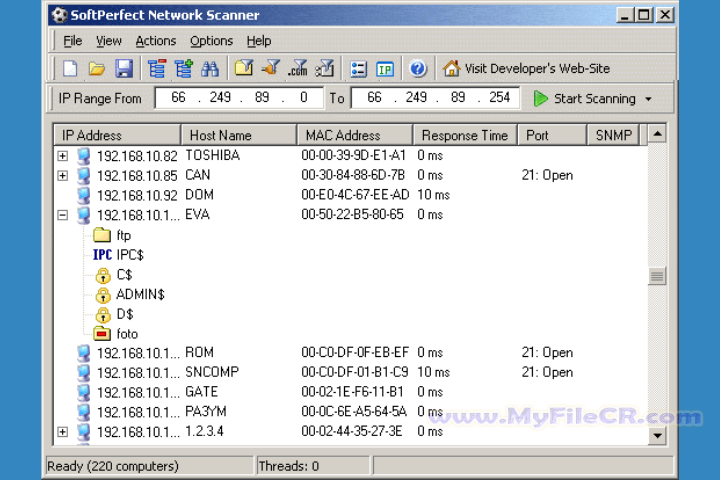The image size is (720, 480).
Task: Select the IPC$ share icon
Action: point(102,255)
